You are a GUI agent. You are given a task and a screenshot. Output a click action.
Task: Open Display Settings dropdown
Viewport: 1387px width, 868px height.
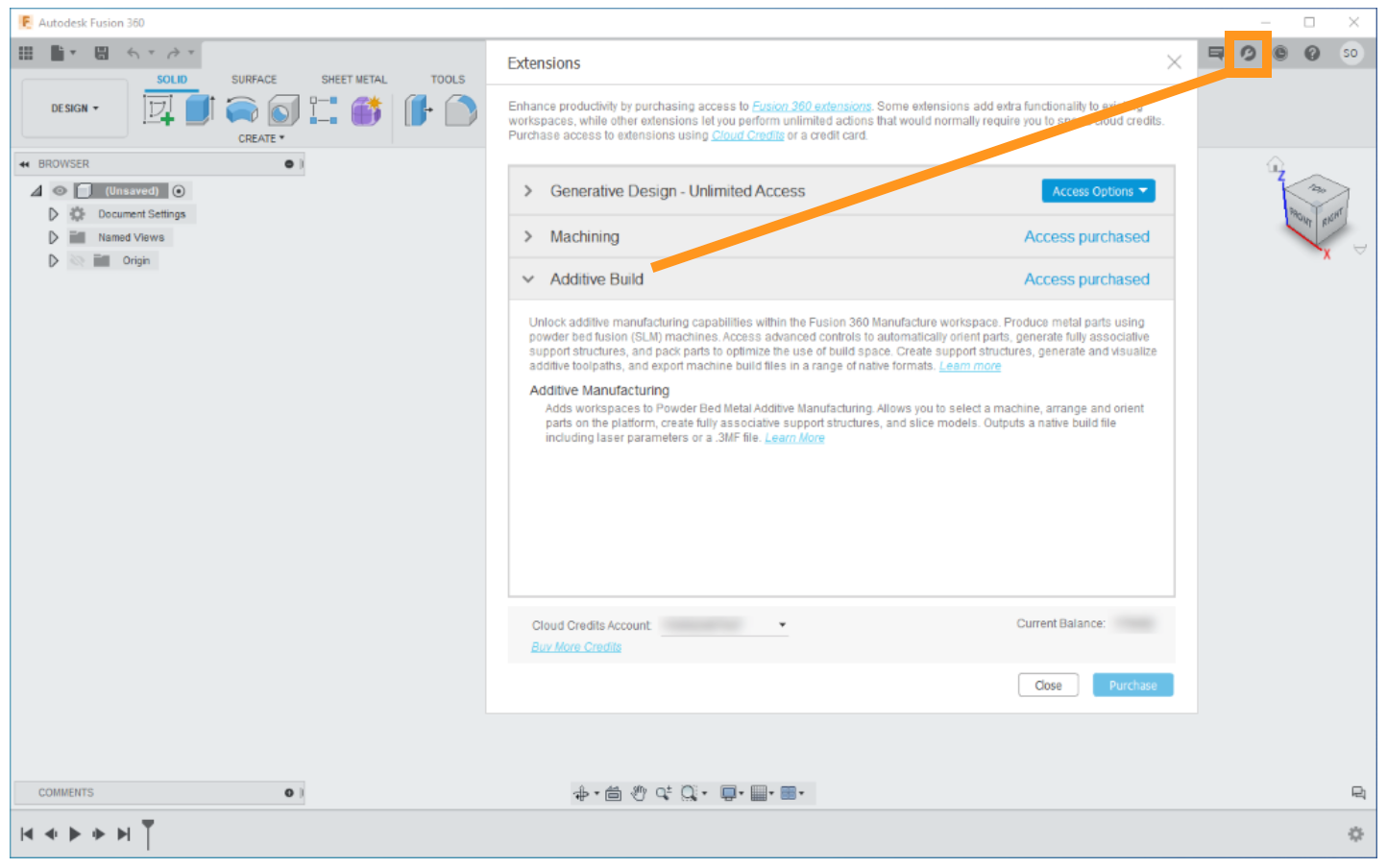731,793
